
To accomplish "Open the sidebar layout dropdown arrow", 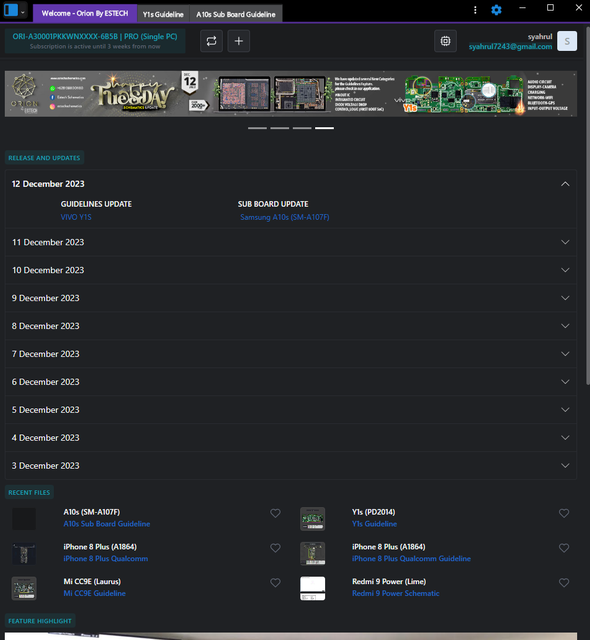I will (x=23, y=12).
